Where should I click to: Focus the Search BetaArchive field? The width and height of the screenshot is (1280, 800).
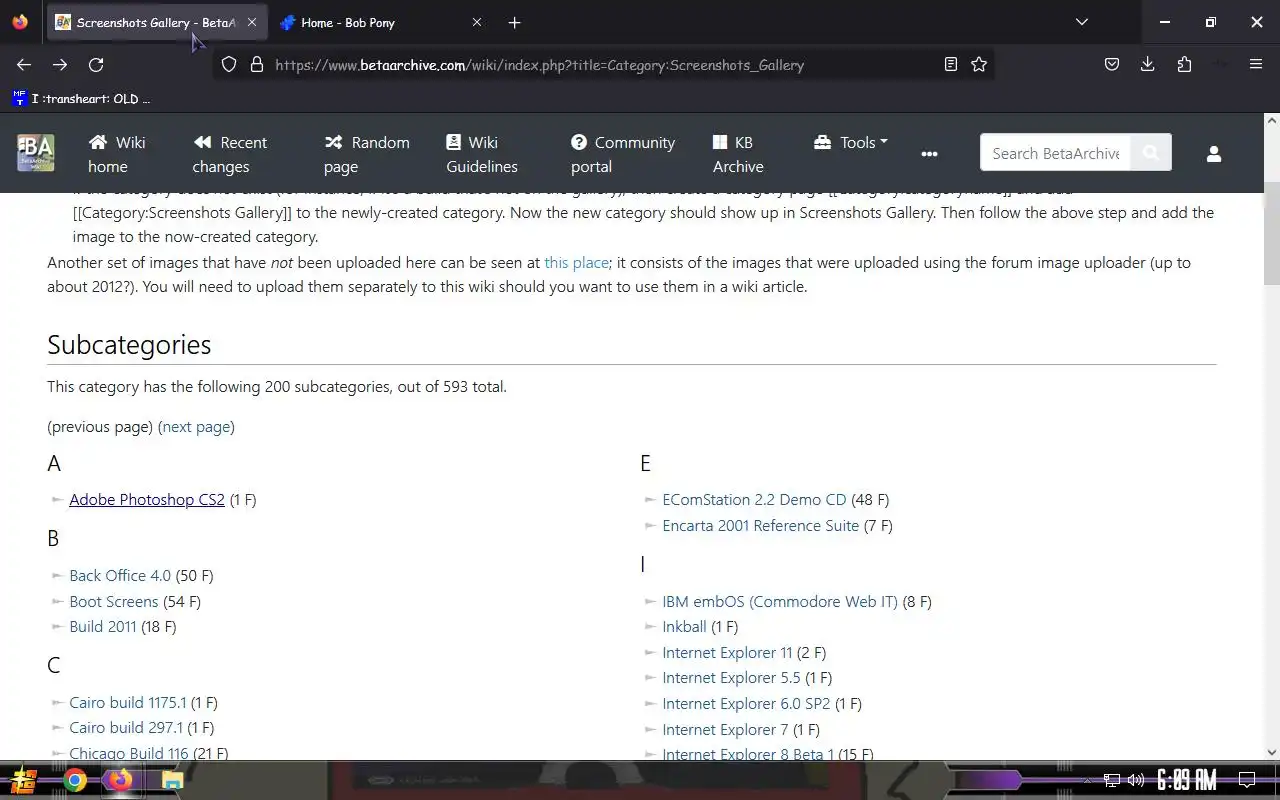click(x=1055, y=153)
